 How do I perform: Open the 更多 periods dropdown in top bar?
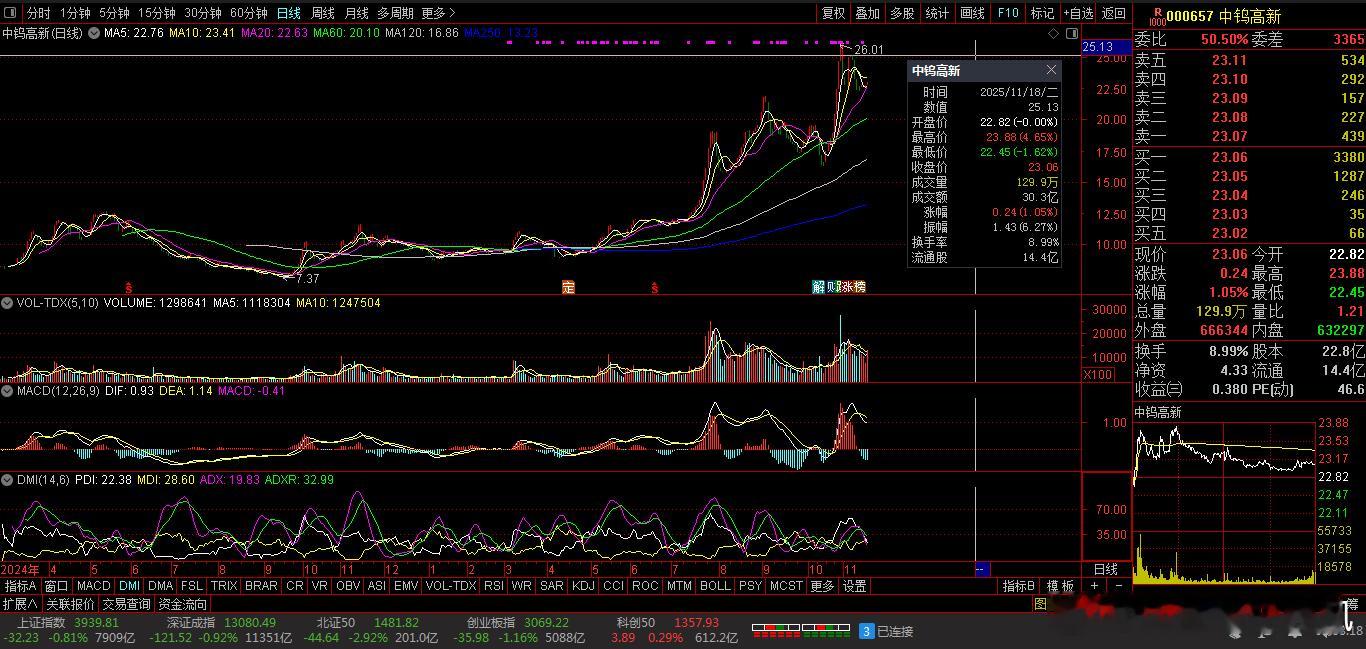(439, 13)
